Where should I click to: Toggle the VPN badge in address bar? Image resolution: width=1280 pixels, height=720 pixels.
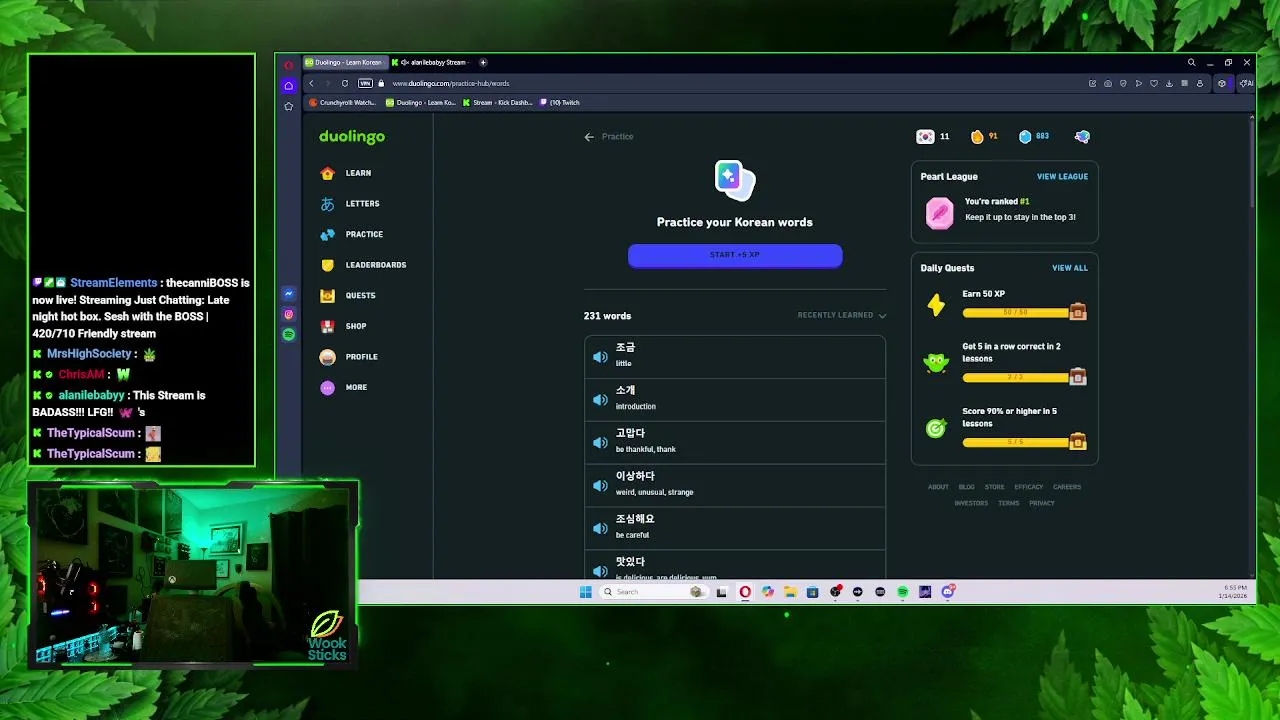(x=365, y=84)
